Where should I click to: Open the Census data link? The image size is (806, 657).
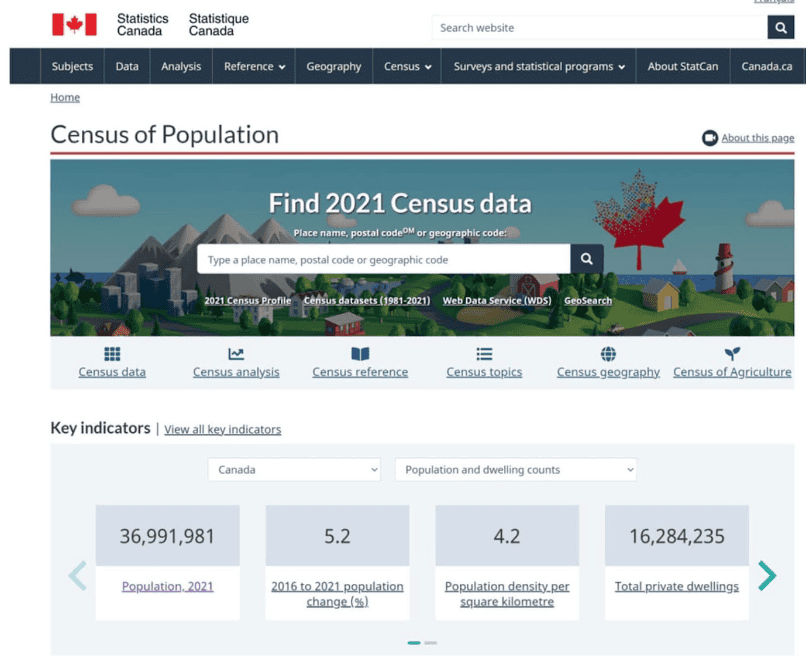[x=112, y=372]
